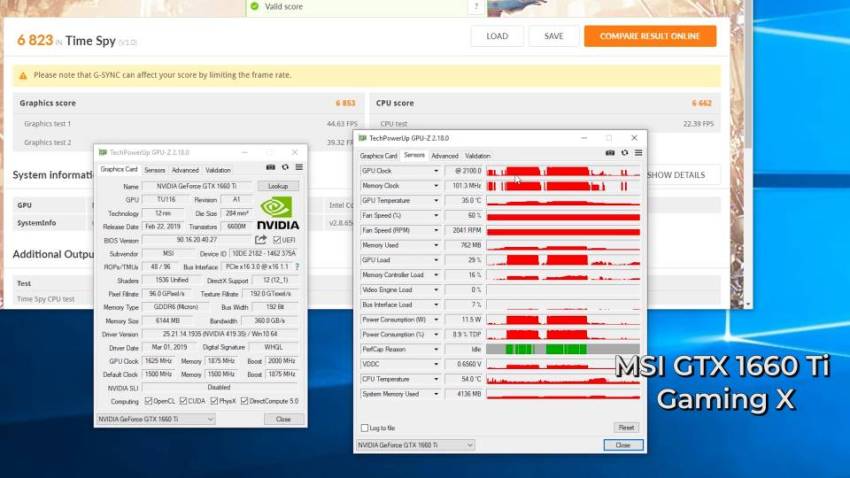
Task: Toggle the OpenCL checkbox
Action: (149, 401)
